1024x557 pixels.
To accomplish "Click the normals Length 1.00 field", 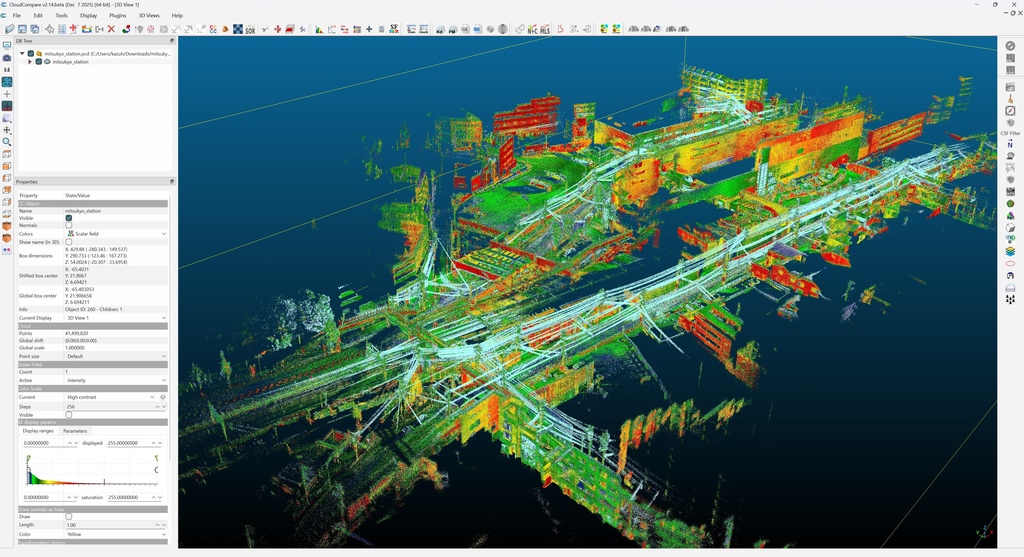I will point(116,525).
